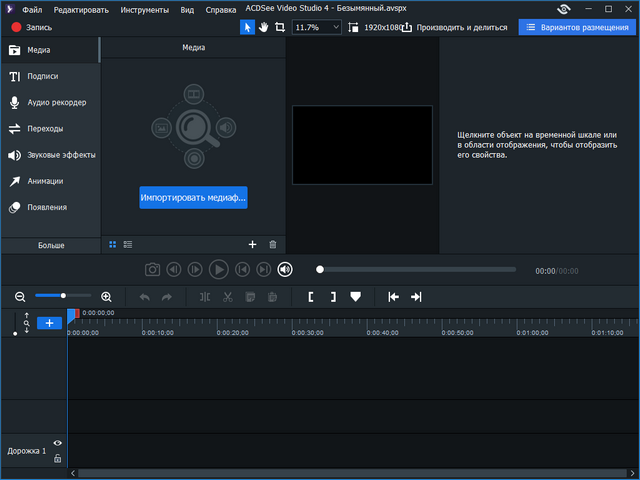640x480 pixels.
Task: Select the crop tool in top toolbar
Action: click(x=280, y=27)
